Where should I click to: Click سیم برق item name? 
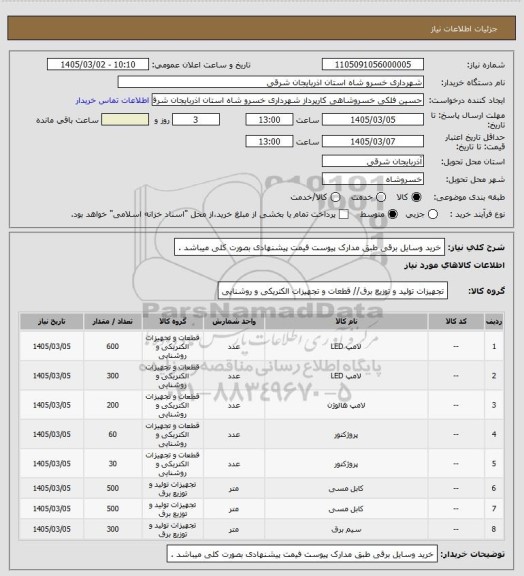pyautogui.click(x=346, y=529)
